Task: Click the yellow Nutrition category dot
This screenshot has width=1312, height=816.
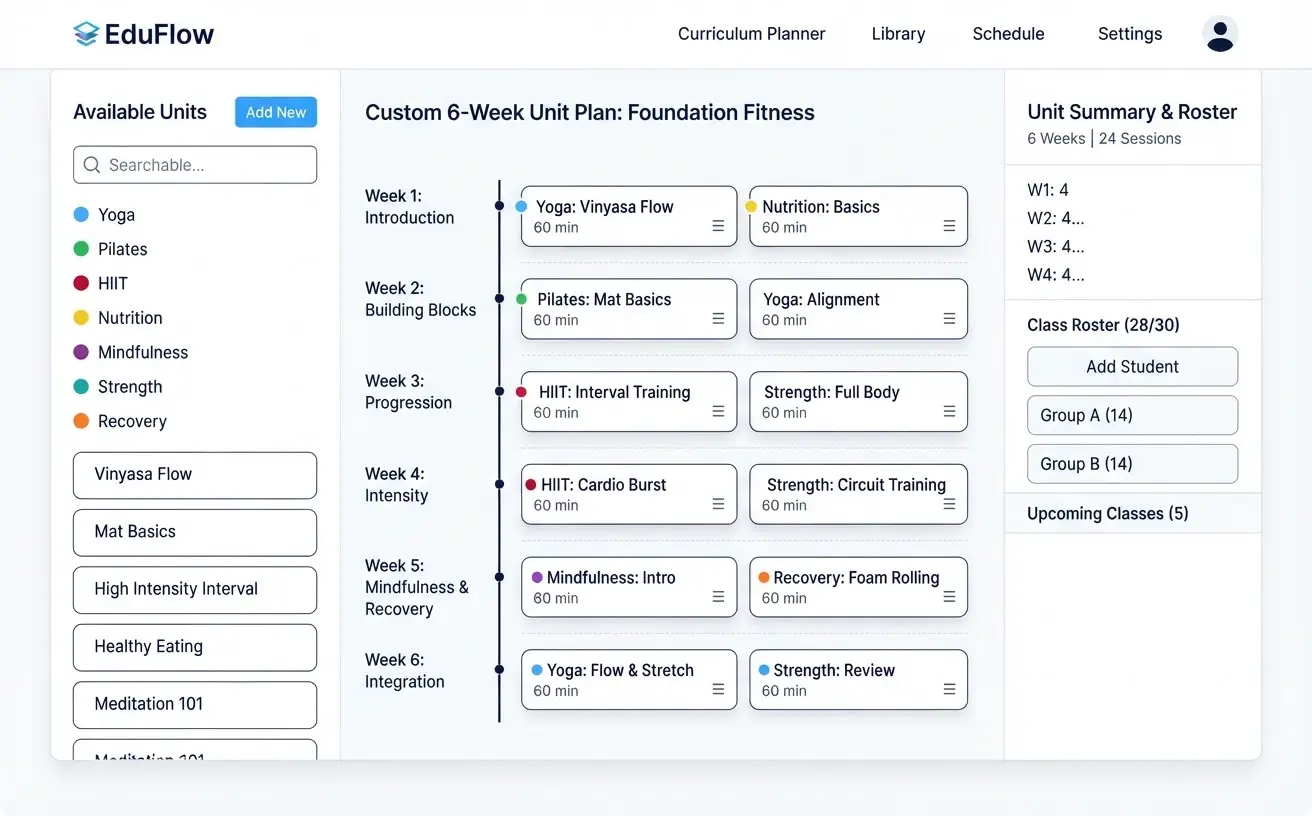Action: pos(81,318)
